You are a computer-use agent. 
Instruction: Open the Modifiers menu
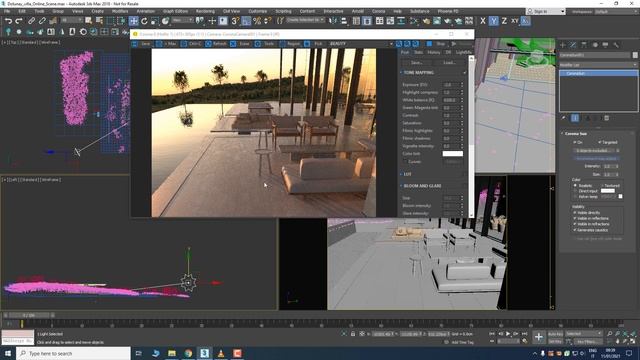pos(120,11)
